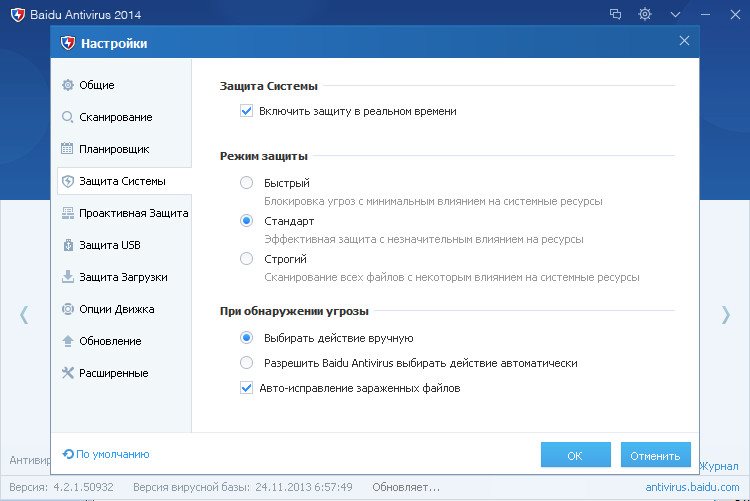Click Baidu Antivirus 2014 main window logo
The height and width of the screenshot is (501, 750).
18,15
